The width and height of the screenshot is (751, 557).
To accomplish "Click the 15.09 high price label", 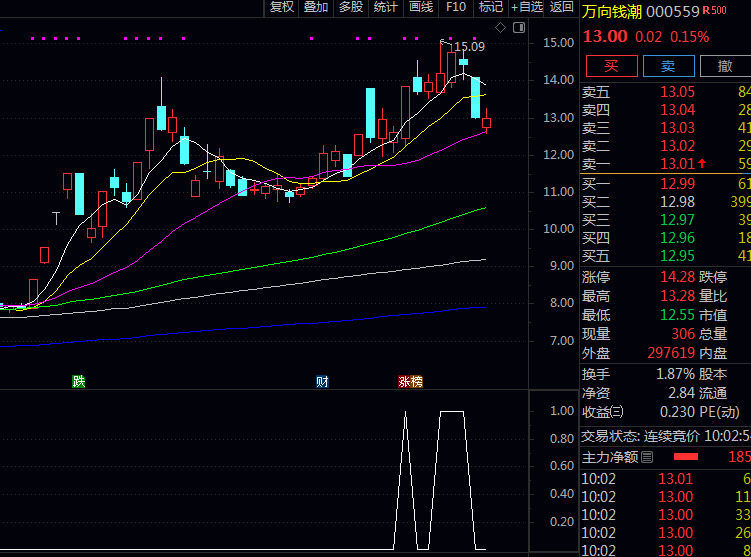I will click(469, 46).
